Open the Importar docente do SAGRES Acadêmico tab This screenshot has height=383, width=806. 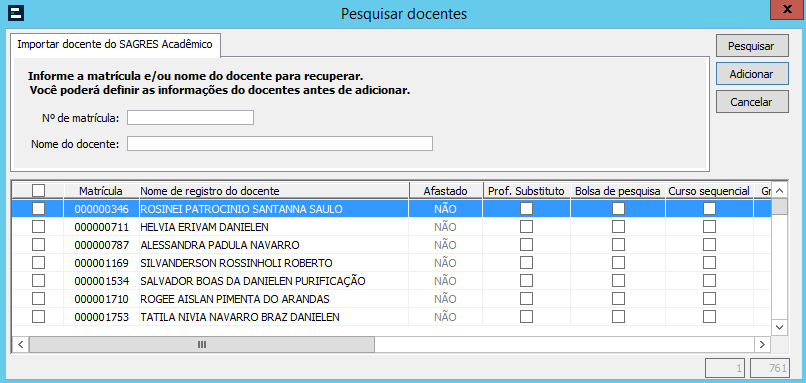(x=115, y=45)
